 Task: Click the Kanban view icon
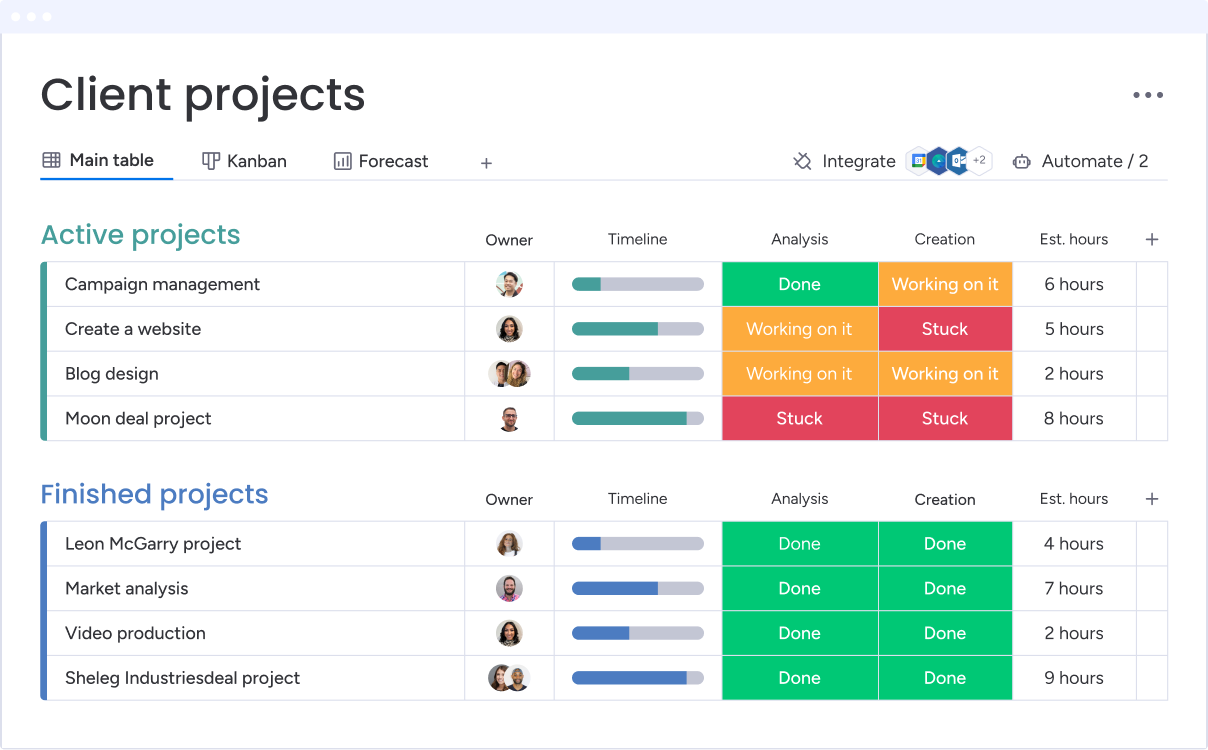click(x=211, y=161)
